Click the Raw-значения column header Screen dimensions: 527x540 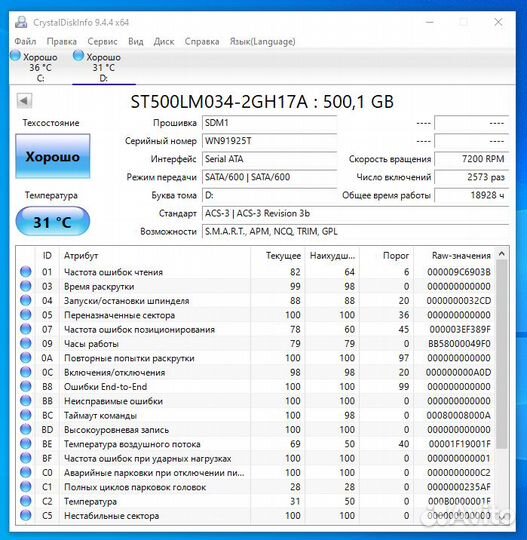point(454,256)
